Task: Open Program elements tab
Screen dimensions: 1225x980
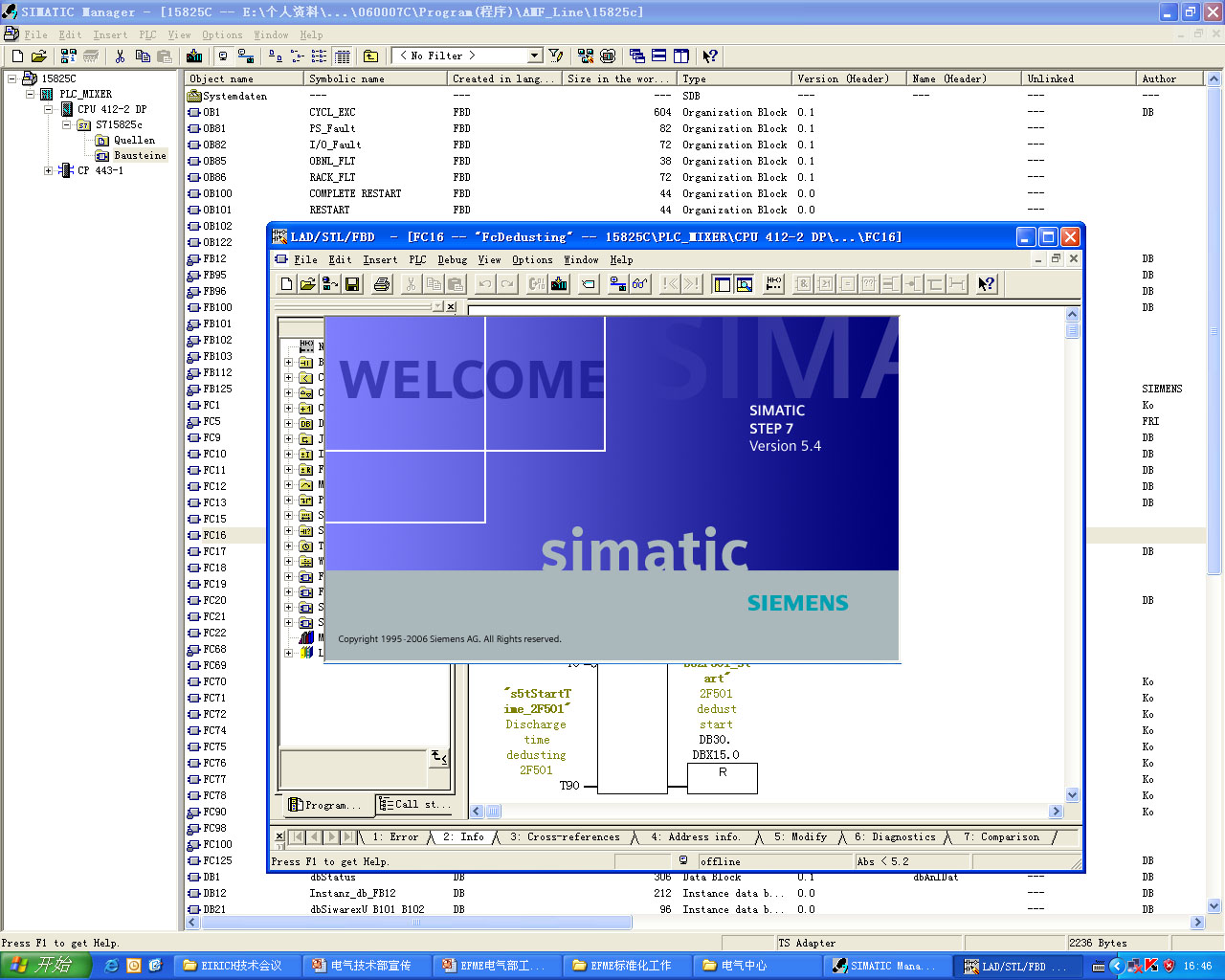Action: coord(325,806)
